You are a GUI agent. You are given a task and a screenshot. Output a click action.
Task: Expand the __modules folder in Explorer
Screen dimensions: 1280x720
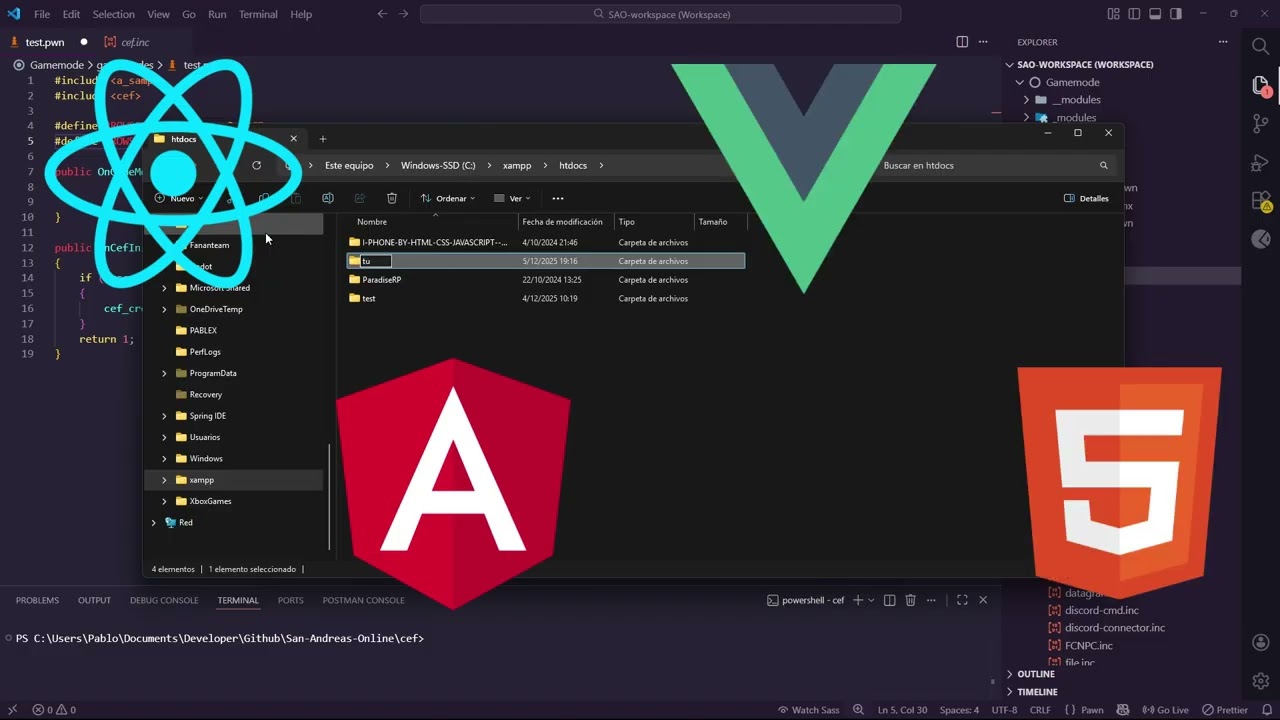tap(1027, 100)
